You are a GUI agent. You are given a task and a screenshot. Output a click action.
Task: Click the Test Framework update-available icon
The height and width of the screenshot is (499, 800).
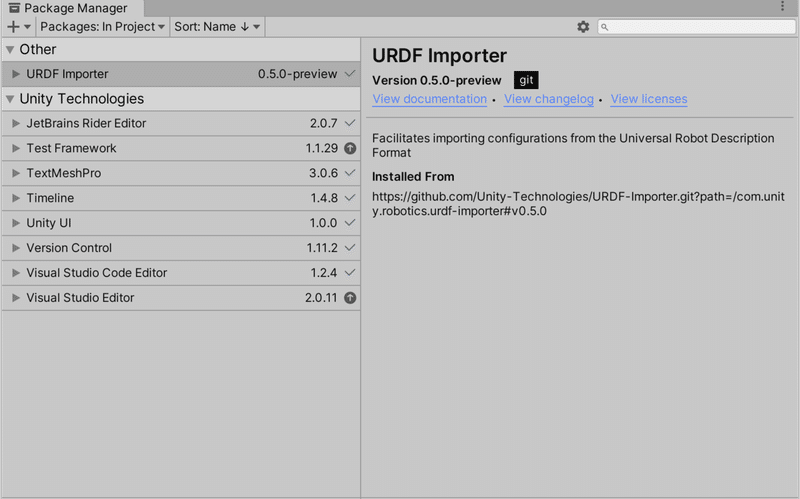point(350,148)
